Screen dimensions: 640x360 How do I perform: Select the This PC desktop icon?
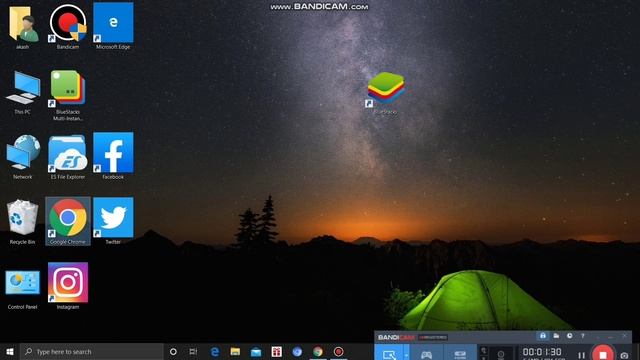point(23,91)
